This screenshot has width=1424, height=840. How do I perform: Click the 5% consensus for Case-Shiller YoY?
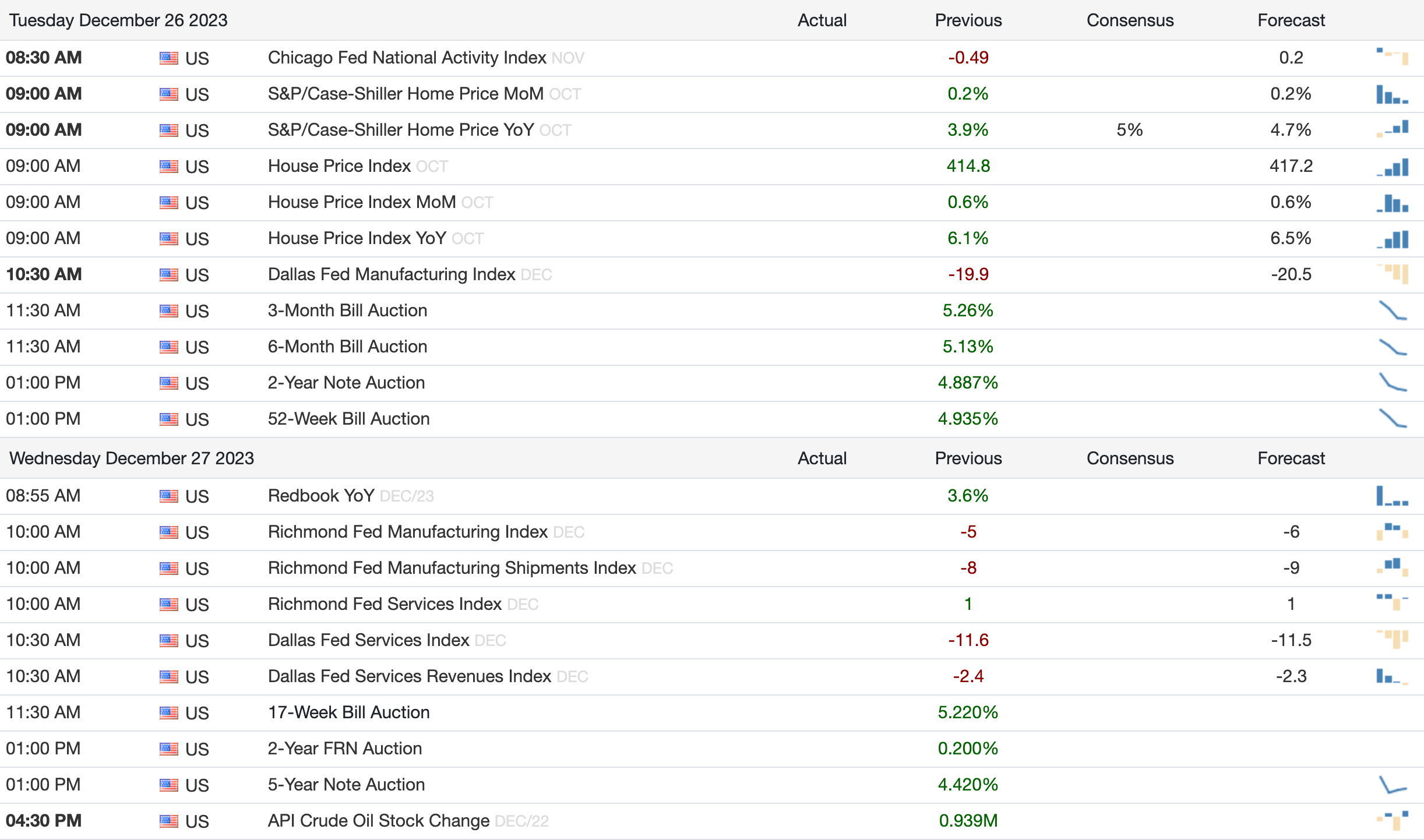coord(1129,130)
